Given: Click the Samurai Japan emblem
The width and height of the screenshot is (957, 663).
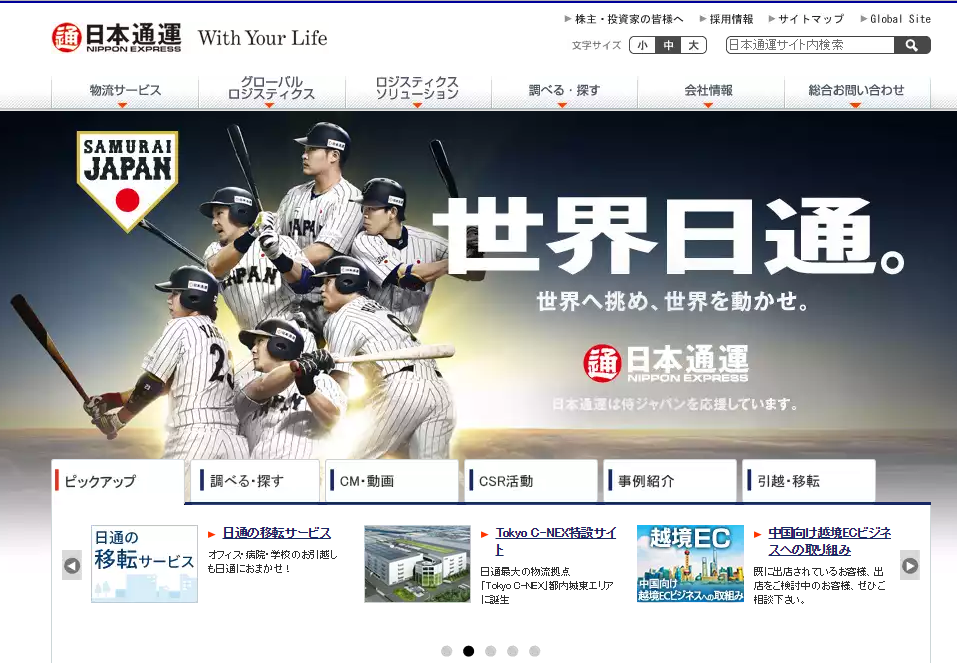Looking at the screenshot, I should coord(127,181).
